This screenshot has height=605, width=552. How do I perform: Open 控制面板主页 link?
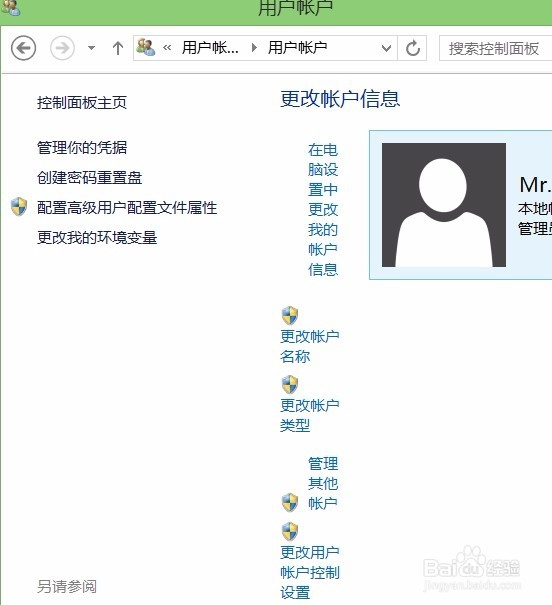coord(82,103)
